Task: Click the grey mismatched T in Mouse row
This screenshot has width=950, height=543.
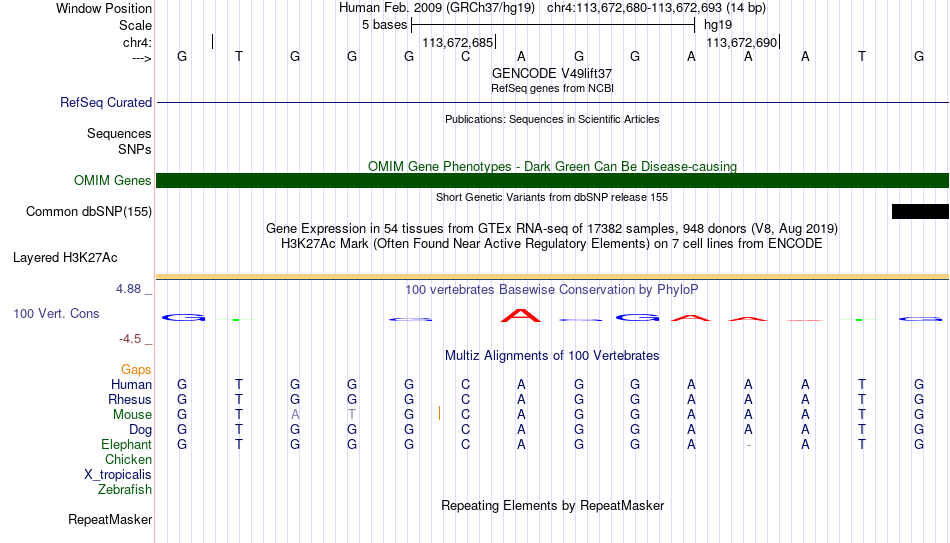Action: tap(352, 415)
